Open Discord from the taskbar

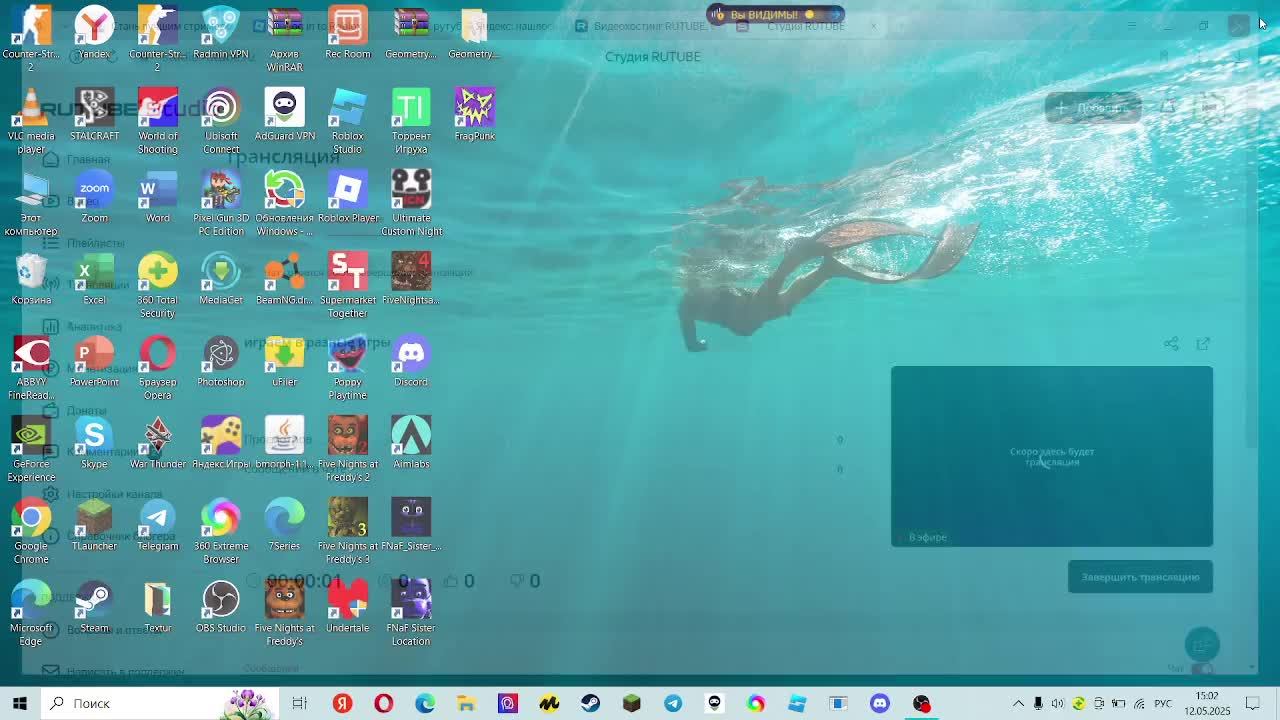(880, 703)
